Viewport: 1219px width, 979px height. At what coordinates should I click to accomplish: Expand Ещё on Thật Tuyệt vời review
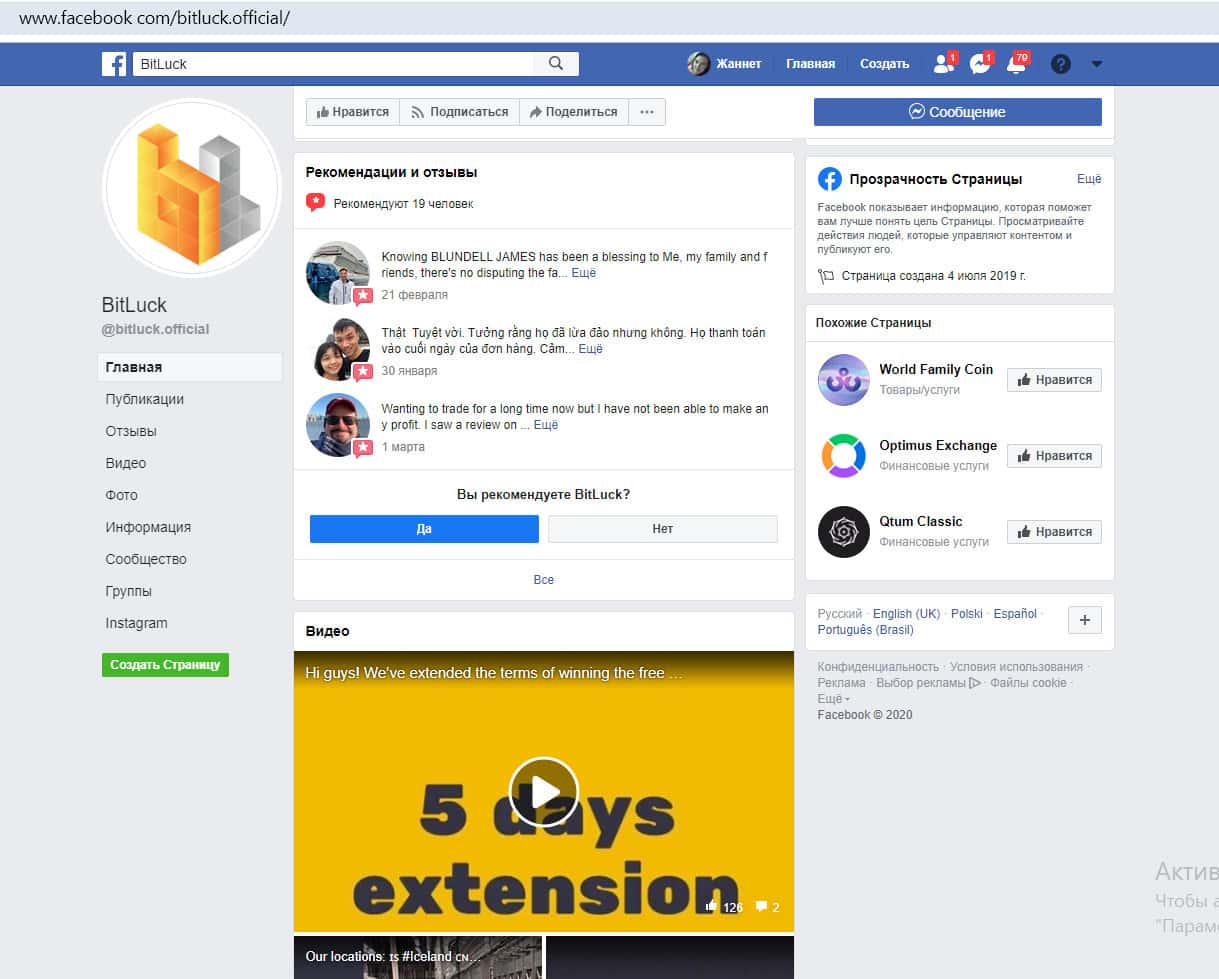point(591,349)
